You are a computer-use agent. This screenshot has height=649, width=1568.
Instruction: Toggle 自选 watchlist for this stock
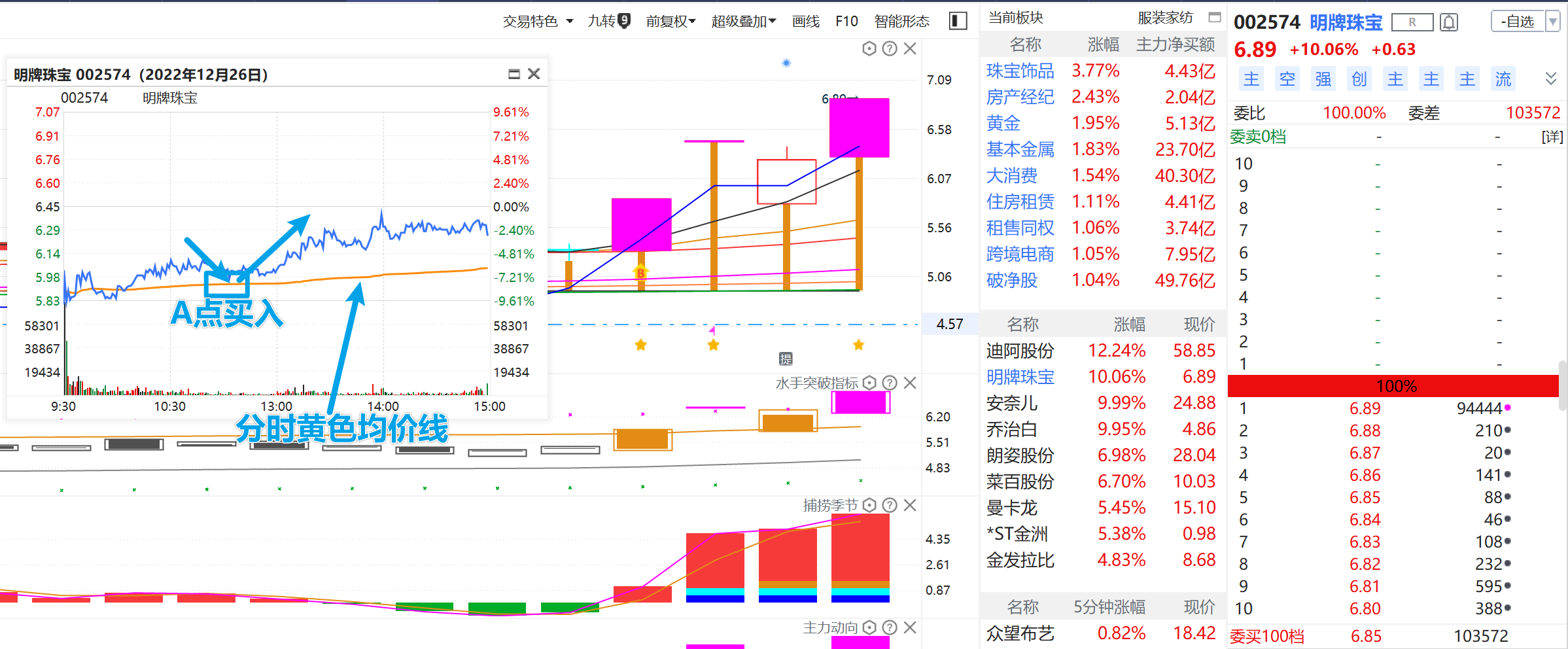(1518, 22)
